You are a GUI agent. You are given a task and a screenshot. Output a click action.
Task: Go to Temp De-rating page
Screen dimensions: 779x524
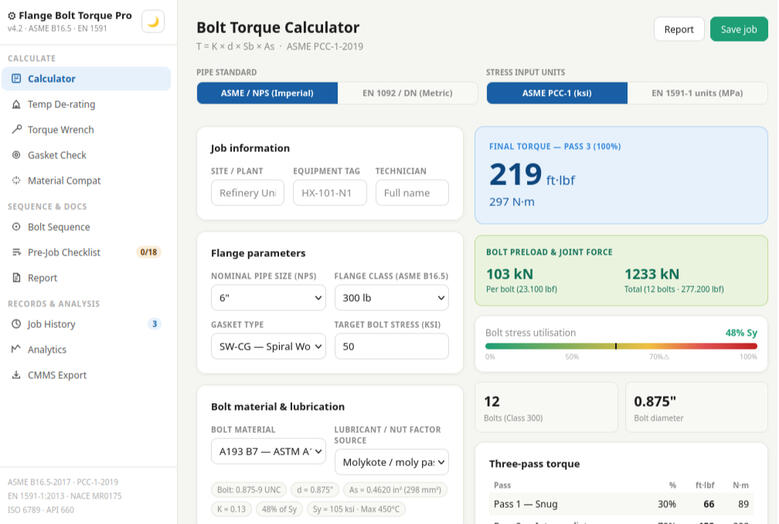click(86, 104)
